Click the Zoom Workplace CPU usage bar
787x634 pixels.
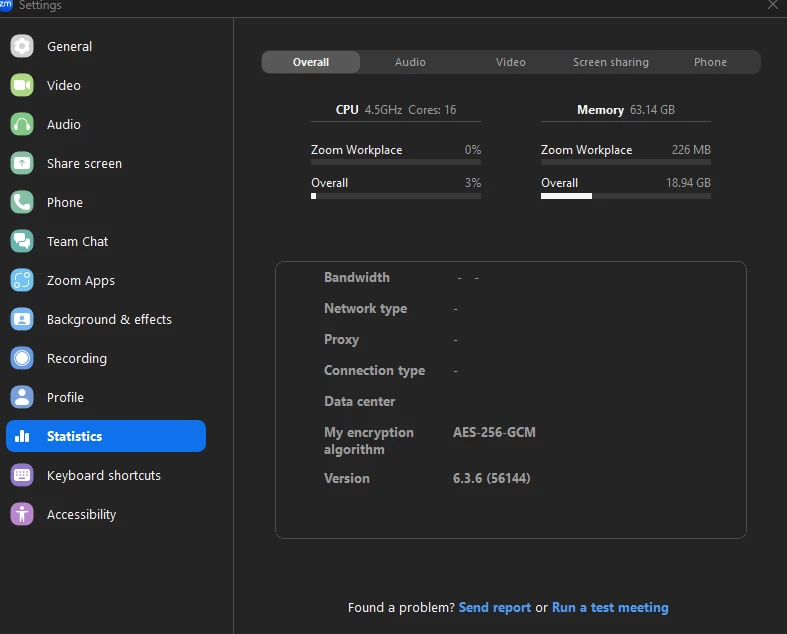pos(396,162)
